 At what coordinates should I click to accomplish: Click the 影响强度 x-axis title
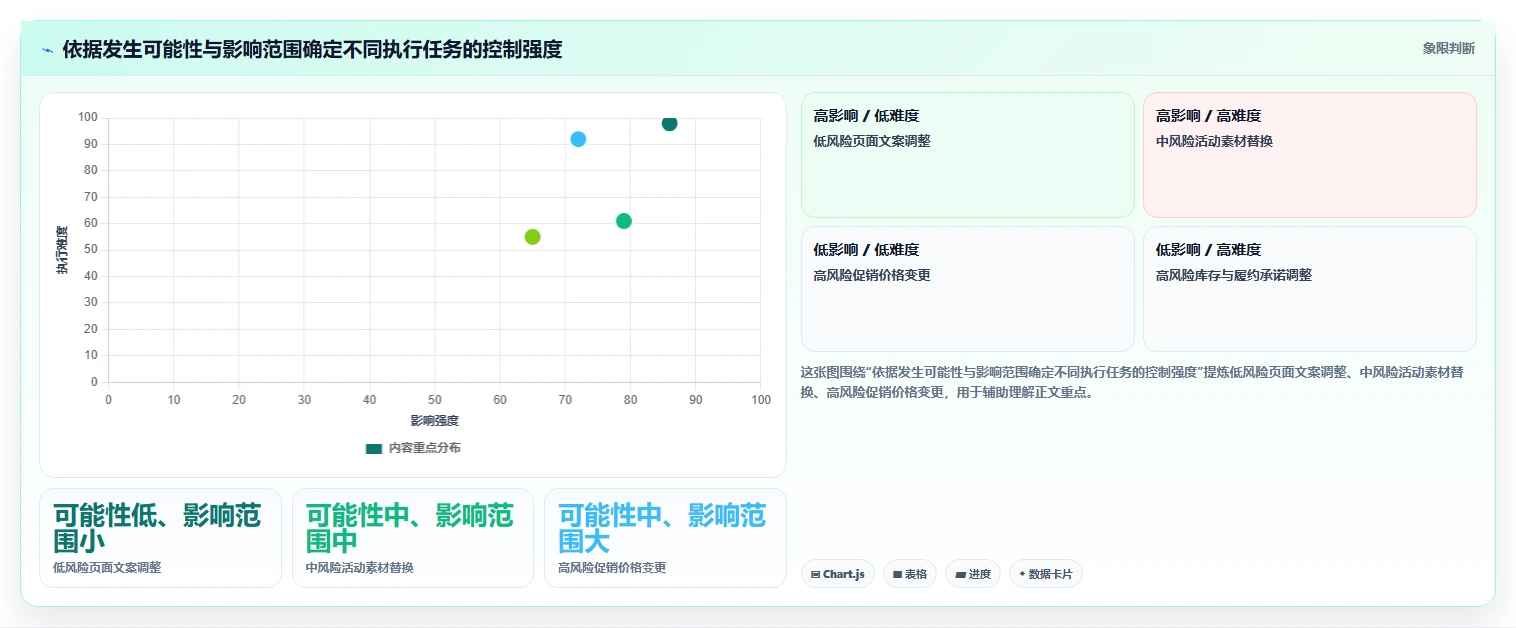coord(434,421)
